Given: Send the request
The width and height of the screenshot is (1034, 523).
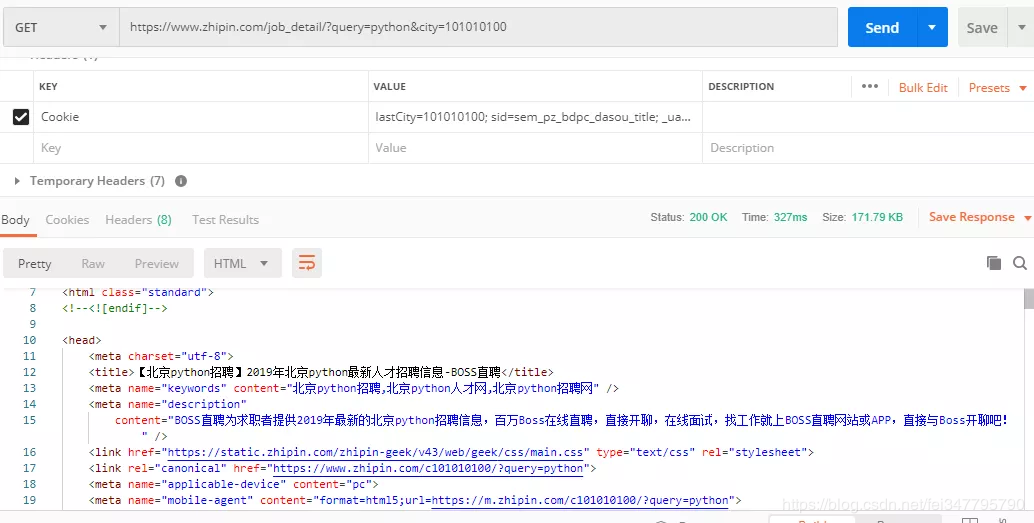Looking at the screenshot, I should pos(882,28).
